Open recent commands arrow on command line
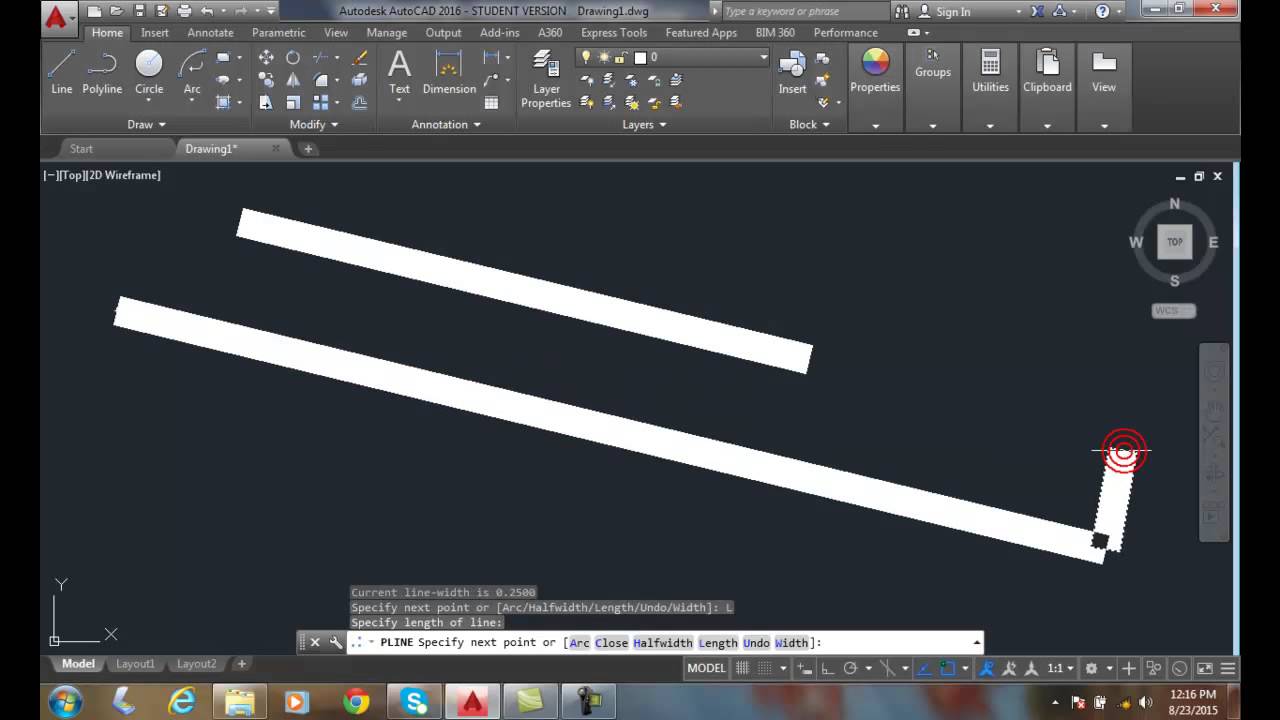Image resolution: width=1280 pixels, height=720 pixels. coord(976,642)
